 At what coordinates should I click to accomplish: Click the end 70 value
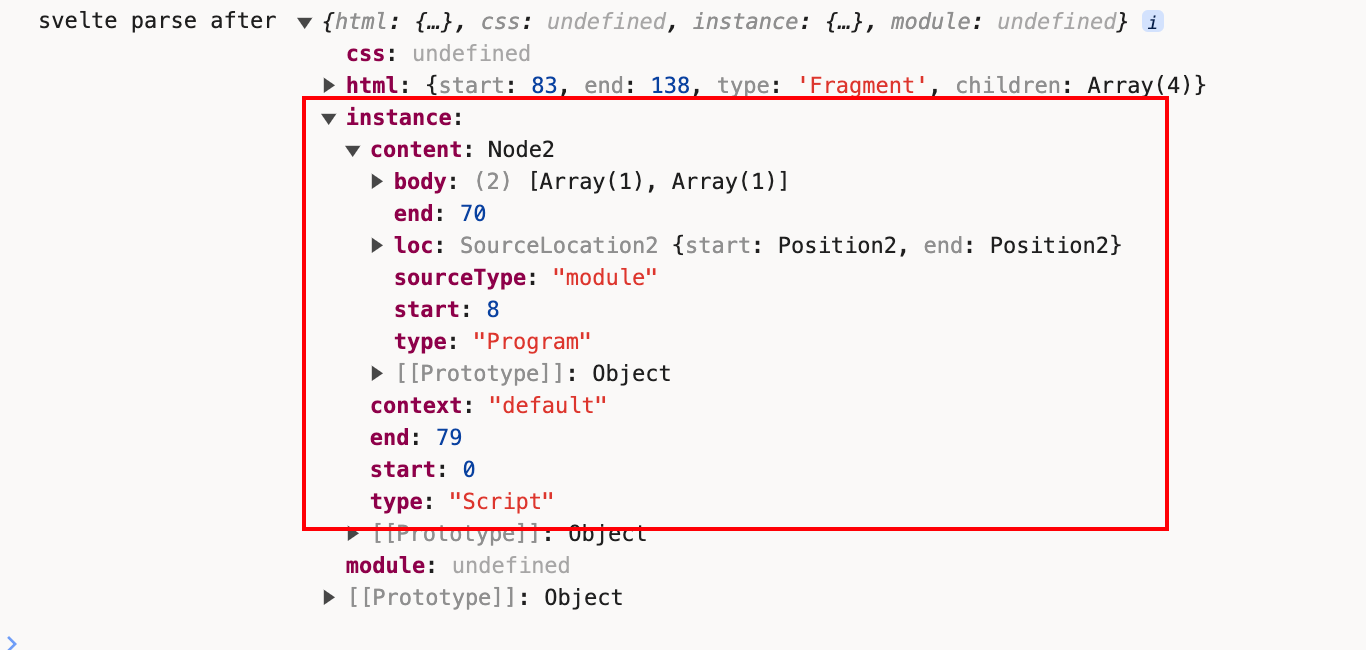click(x=472, y=214)
